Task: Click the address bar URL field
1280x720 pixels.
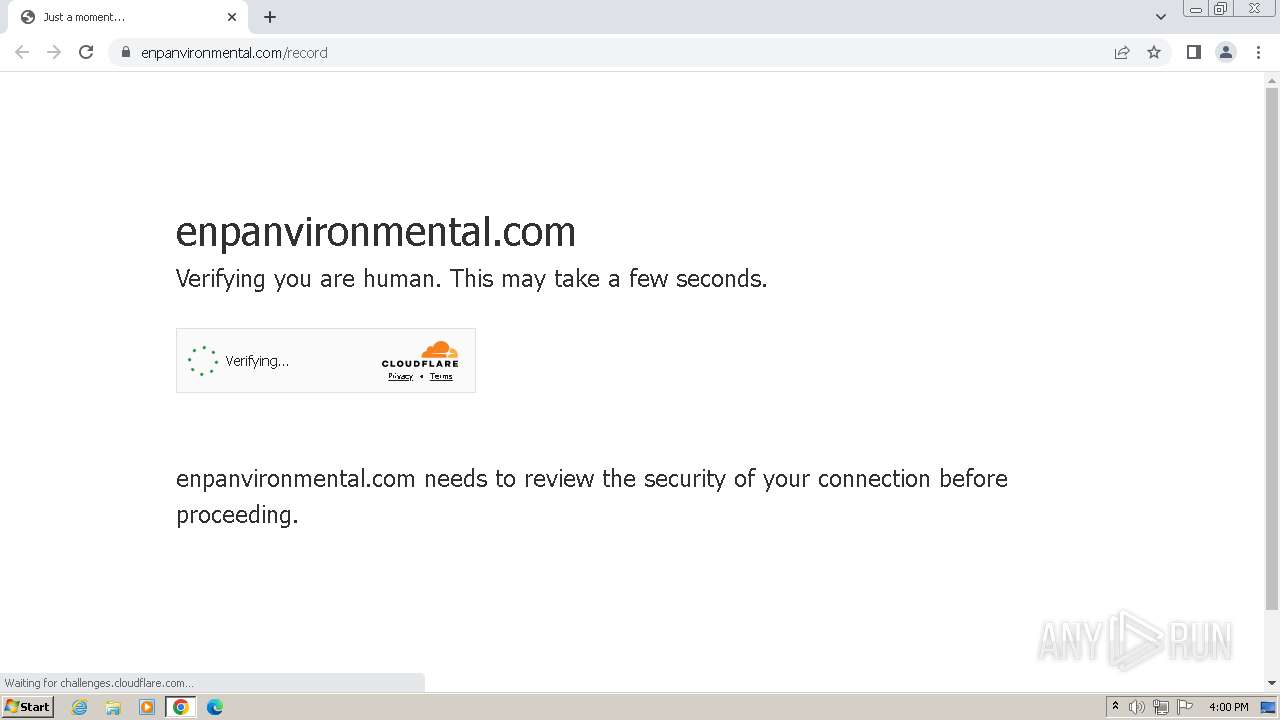Action: [600, 52]
